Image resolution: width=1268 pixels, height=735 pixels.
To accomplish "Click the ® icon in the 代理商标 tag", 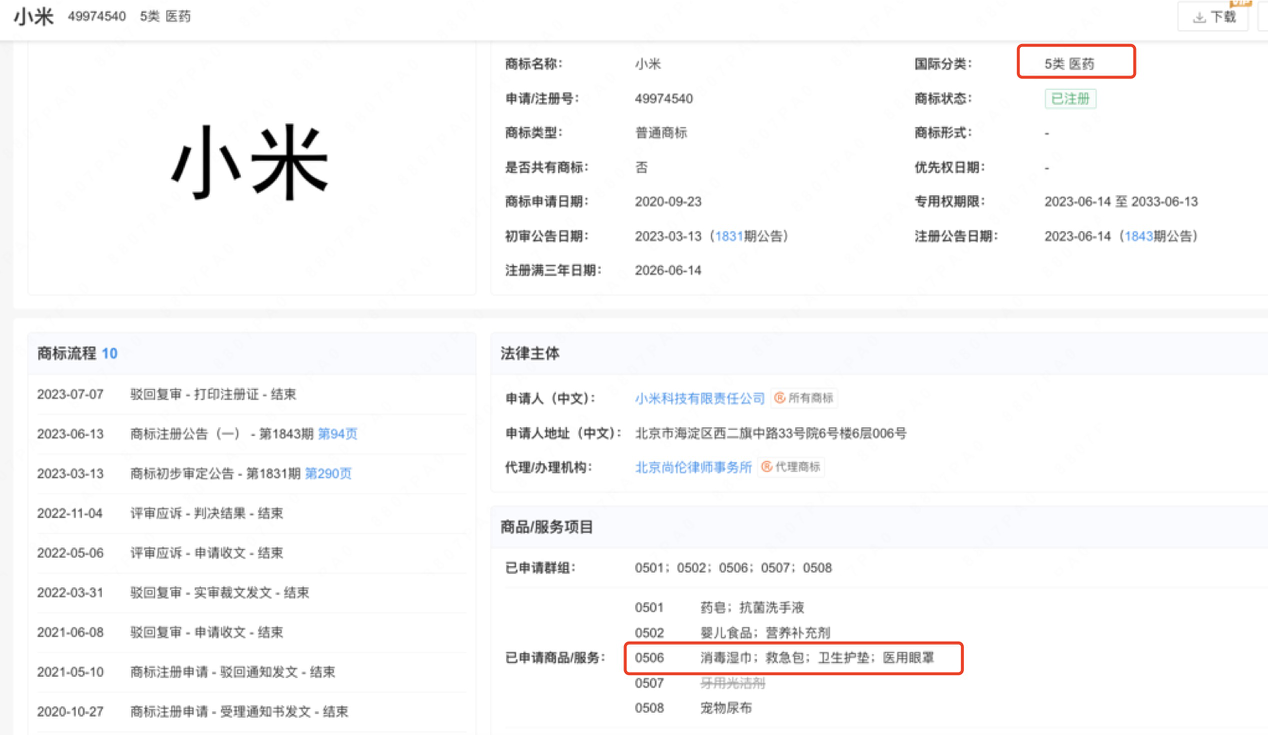I will coord(766,466).
